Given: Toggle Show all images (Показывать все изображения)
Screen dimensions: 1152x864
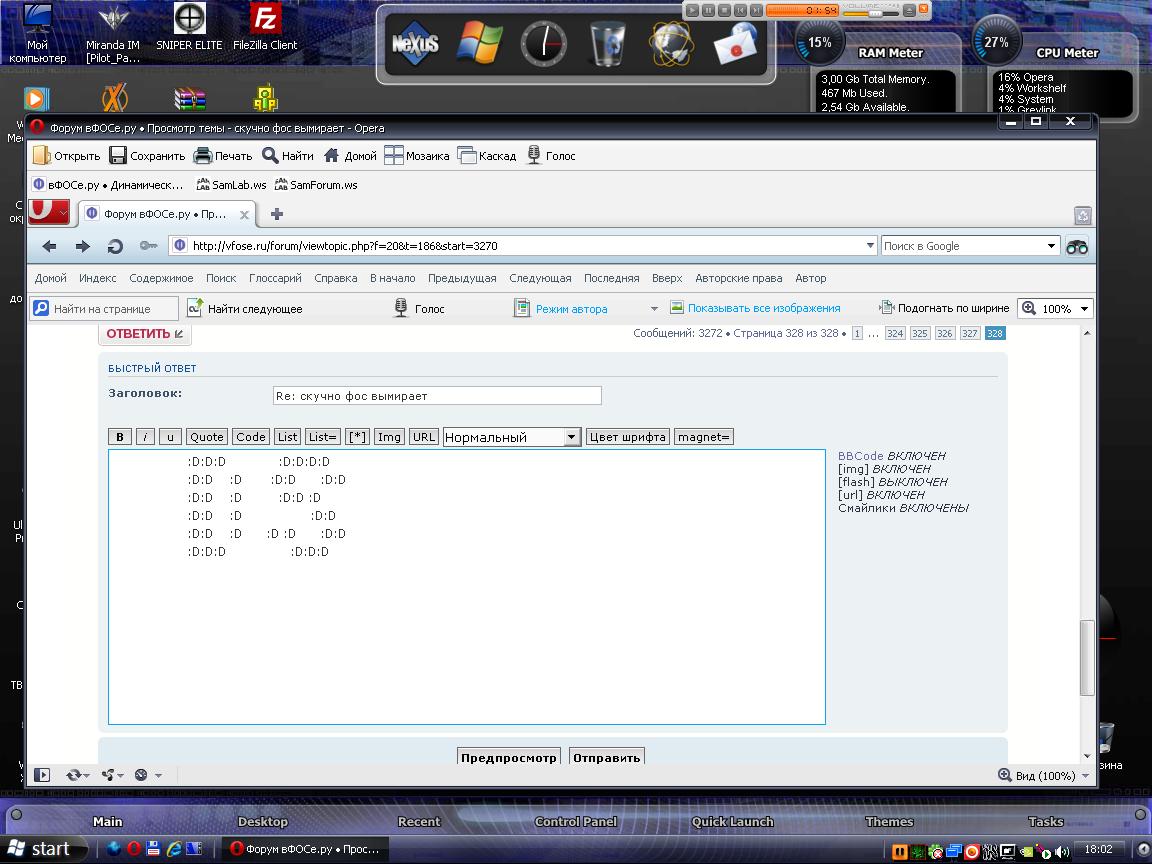Looking at the screenshot, I should 755,308.
